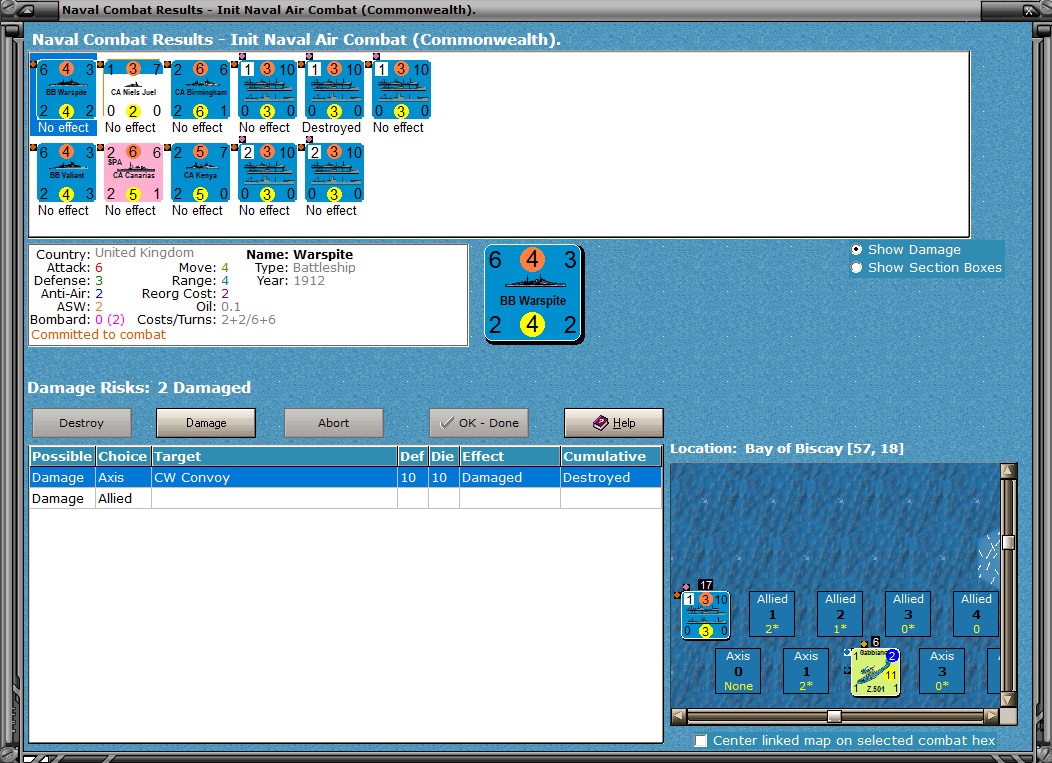Click the Axis 1 section box
The height and width of the screenshot is (763, 1052).
pos(806,671)
